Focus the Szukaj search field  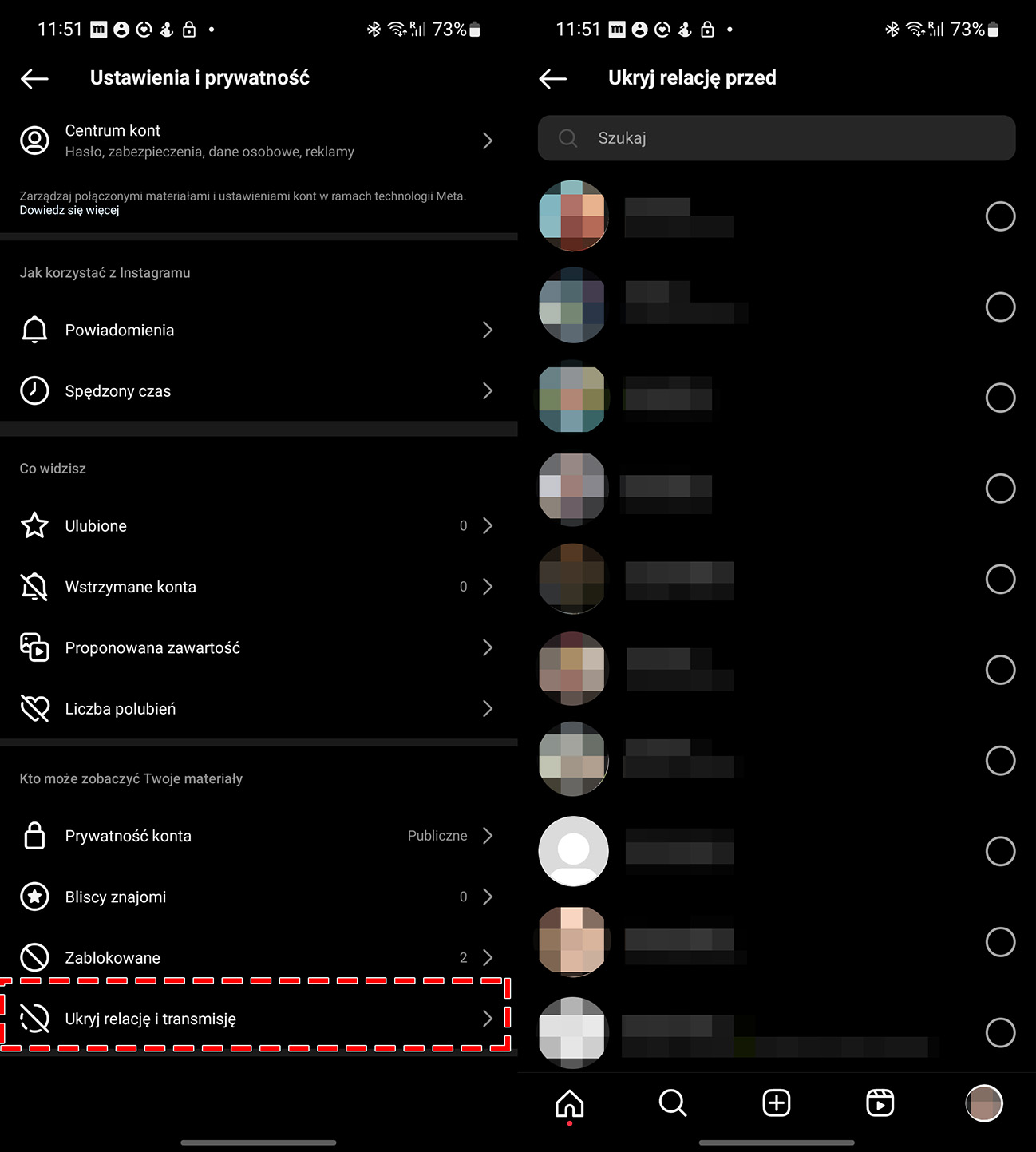pos(777,138)
